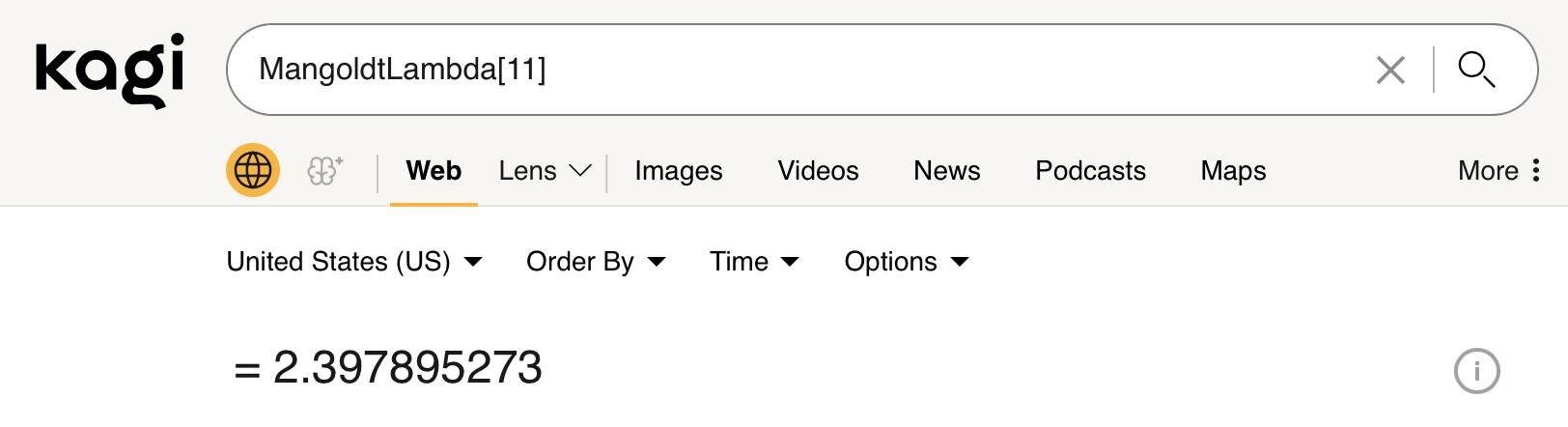Open the More three-dots menu icon
Image resolution: width=1568 pixels, height=427 pixels.
click(1536, 170)
